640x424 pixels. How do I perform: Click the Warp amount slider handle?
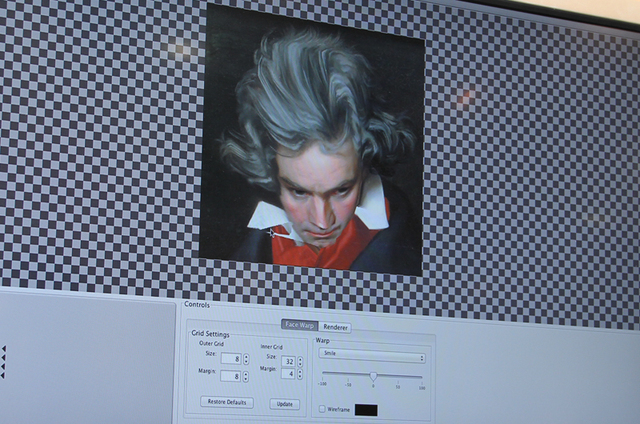pyautogui.click(x=373, y=376)
